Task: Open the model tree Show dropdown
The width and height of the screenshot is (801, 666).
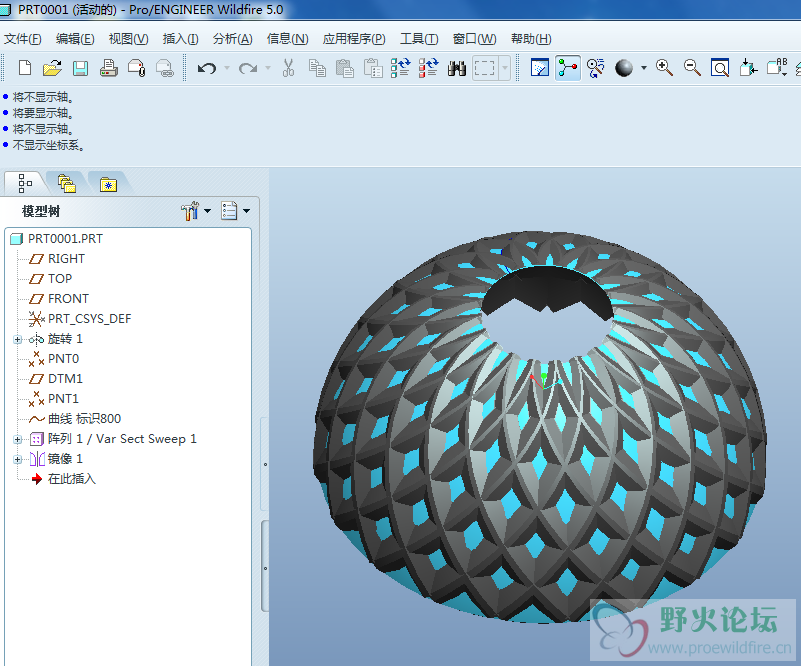Action: pyautogui.click(x=235, y=211)
